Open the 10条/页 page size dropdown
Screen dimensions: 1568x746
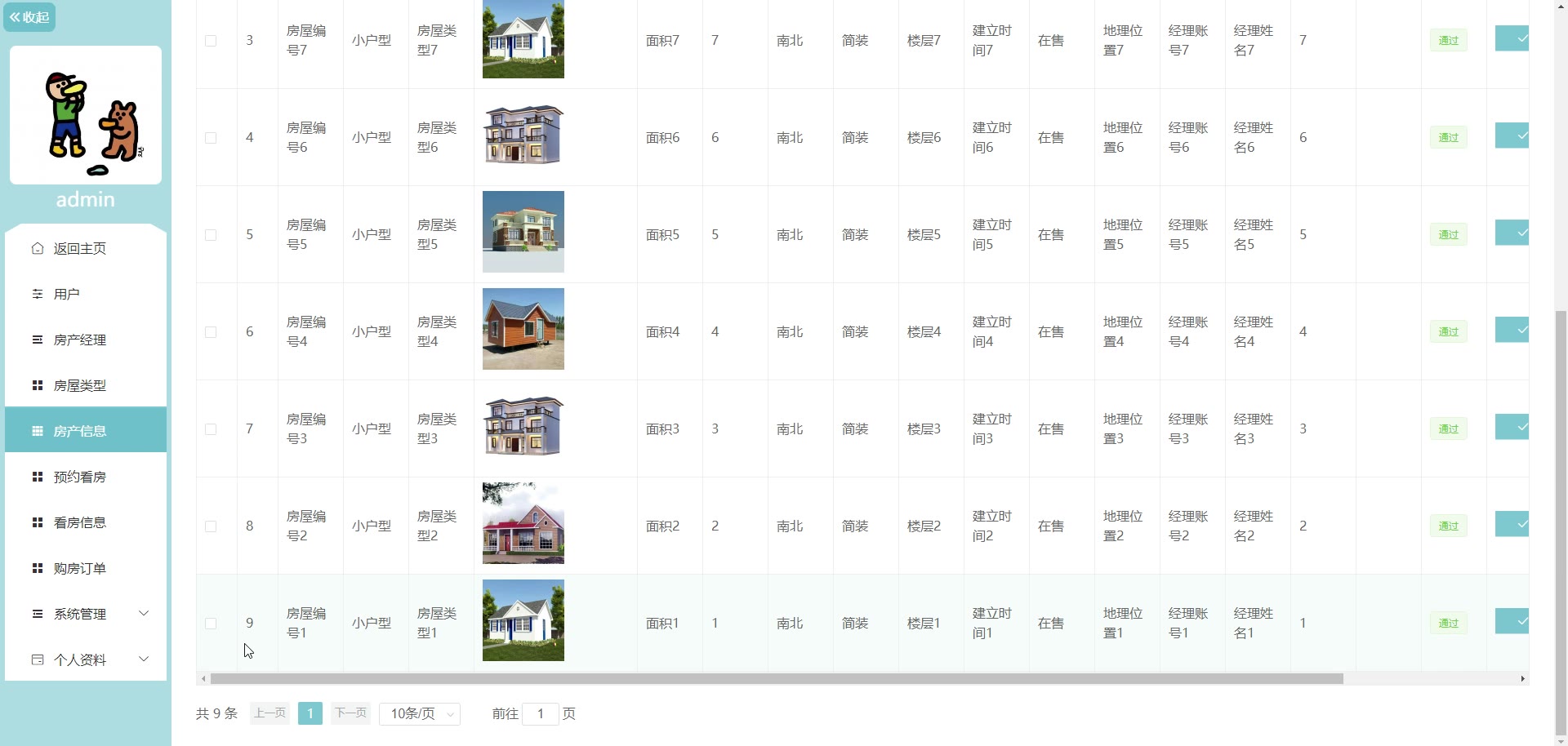pos(420,714)
